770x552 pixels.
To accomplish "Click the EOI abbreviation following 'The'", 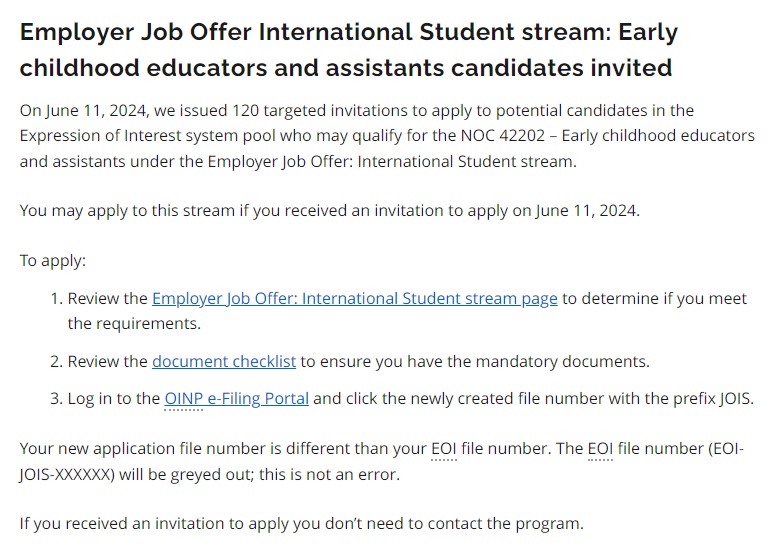I will tap(600, 448).
